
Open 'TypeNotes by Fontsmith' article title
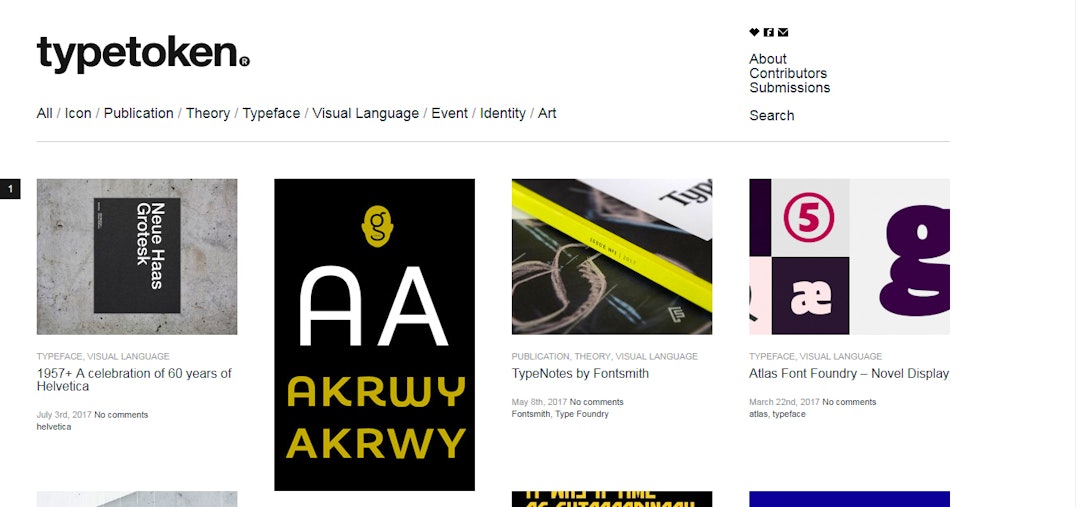pyautogui.click(x=580, y=374)
